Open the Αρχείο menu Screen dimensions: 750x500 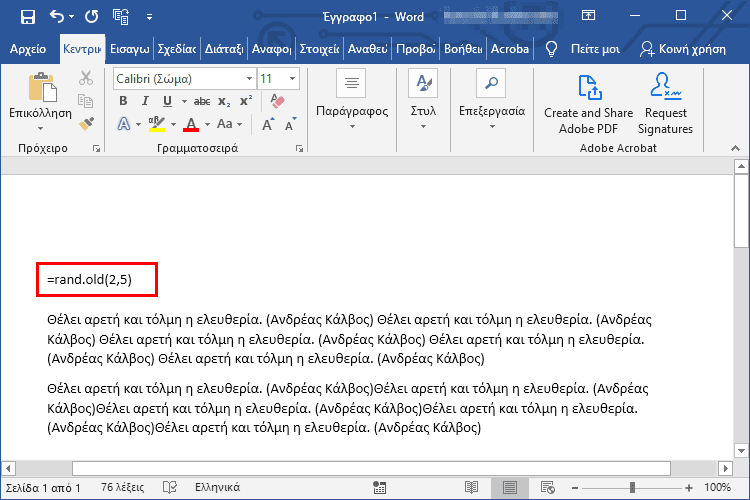[28, 49]
